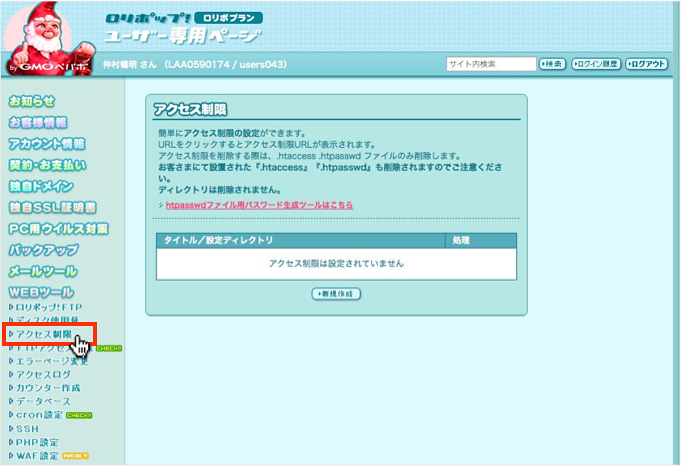This screenshot has width=681, height=466.
Task: Open the ログイン履歴 page
Action: pyautogui.click(x=596, y=64)
